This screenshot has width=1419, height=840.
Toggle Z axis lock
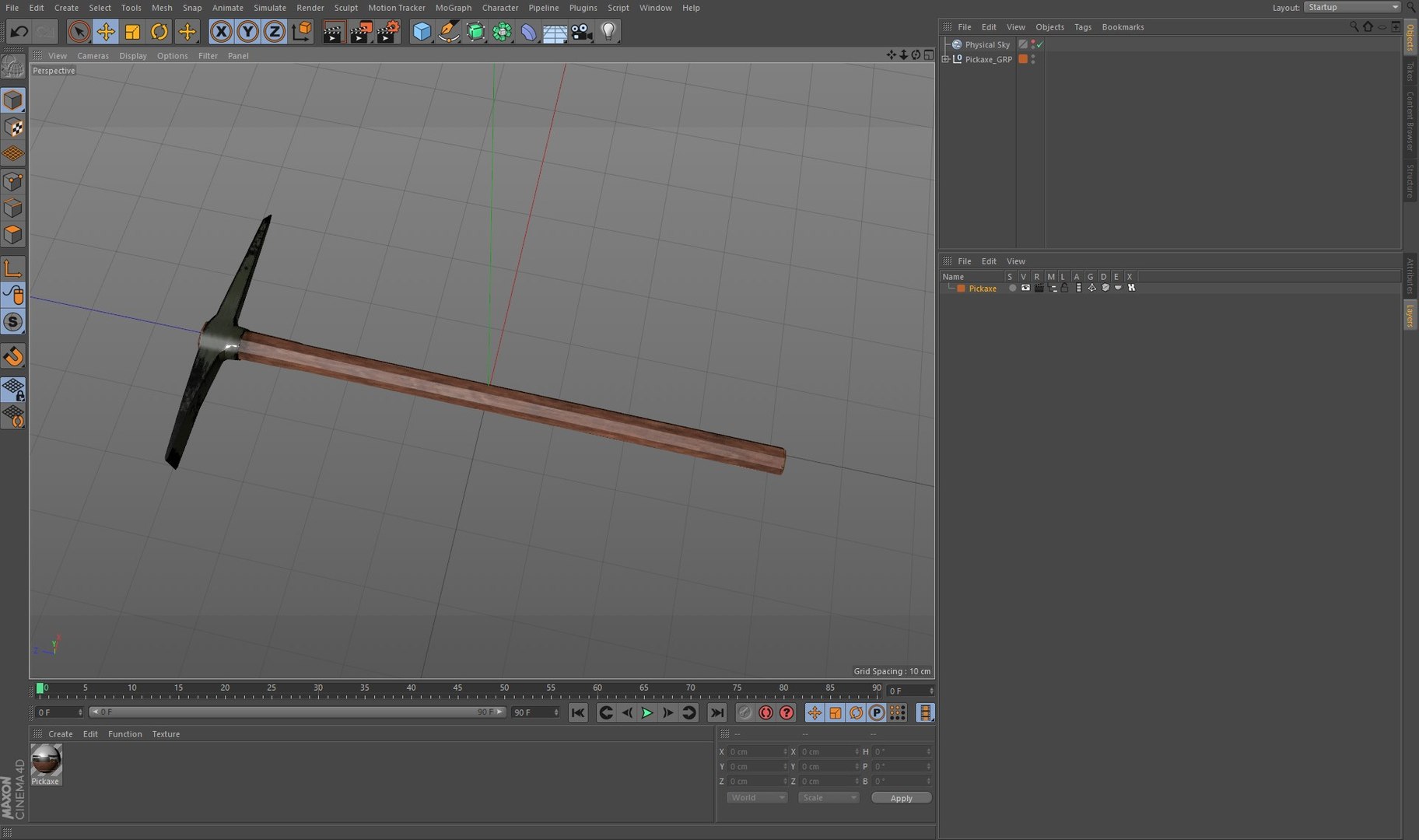point(275,32)
